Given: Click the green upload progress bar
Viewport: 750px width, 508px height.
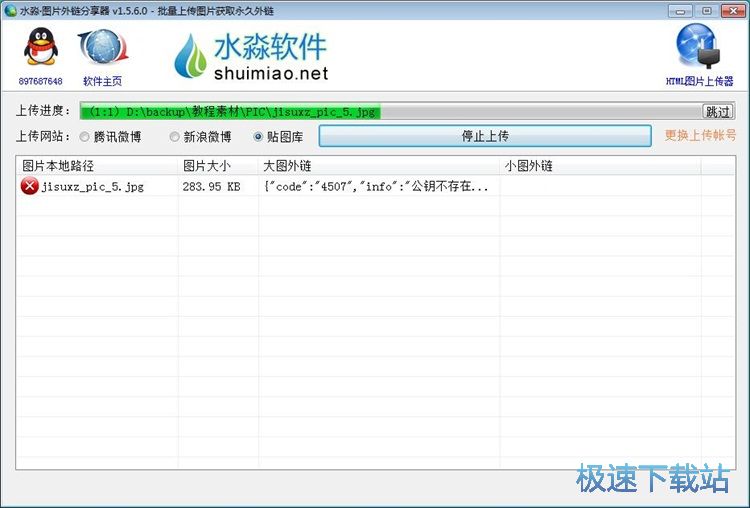Looking at the screenshot, I should [x=230, y=111].
